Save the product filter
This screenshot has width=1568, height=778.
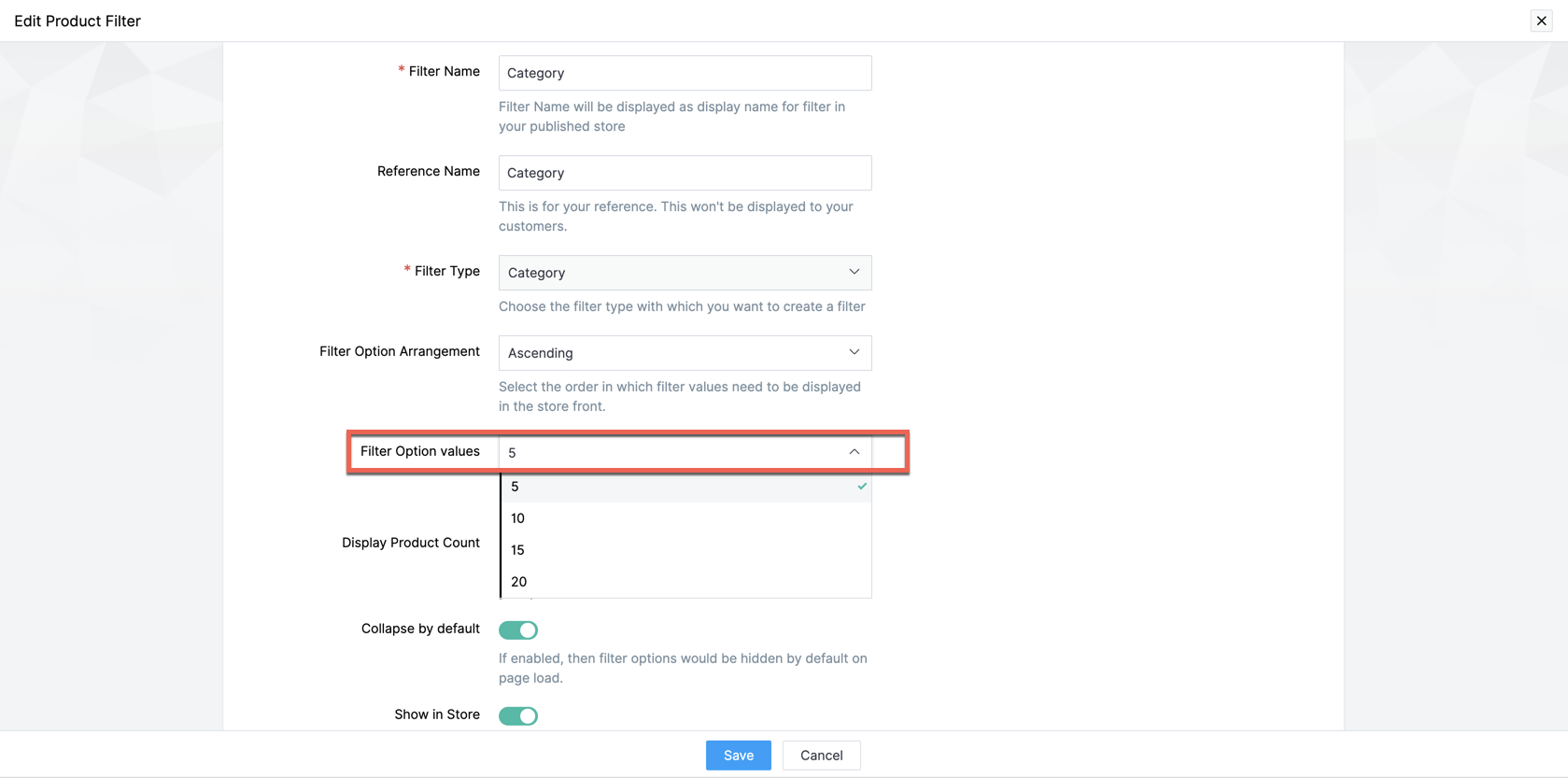(x=738, y=756)
